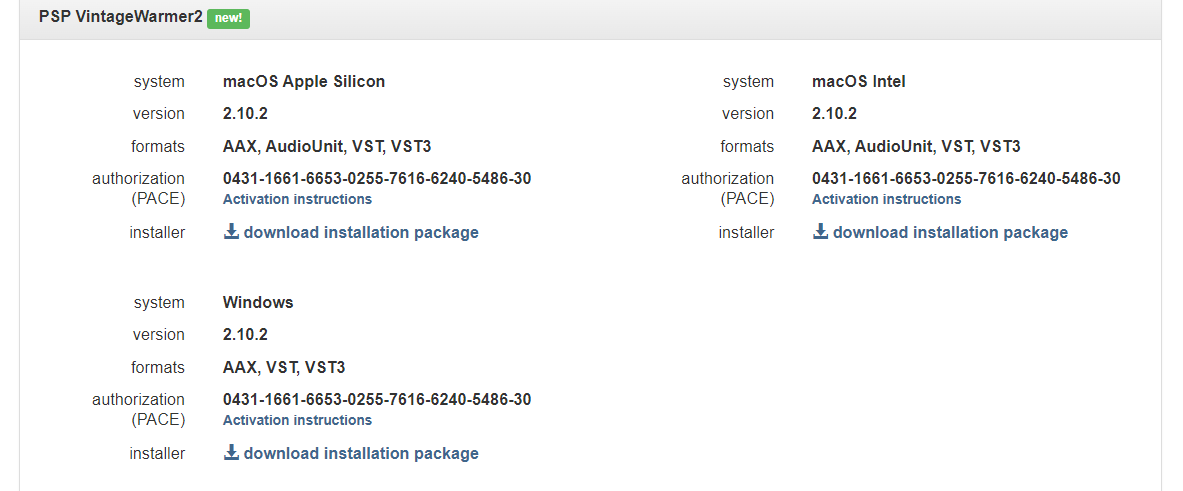Open Activation instructions under Windows section
The image size is (1183, 491).
[297, 420]
